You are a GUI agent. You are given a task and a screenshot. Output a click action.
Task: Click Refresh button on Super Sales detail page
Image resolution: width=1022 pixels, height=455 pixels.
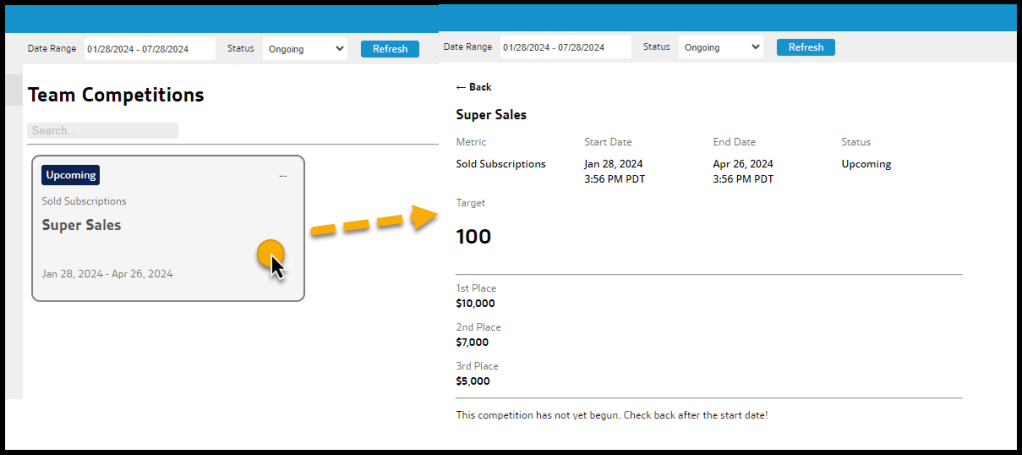[805, 47]
